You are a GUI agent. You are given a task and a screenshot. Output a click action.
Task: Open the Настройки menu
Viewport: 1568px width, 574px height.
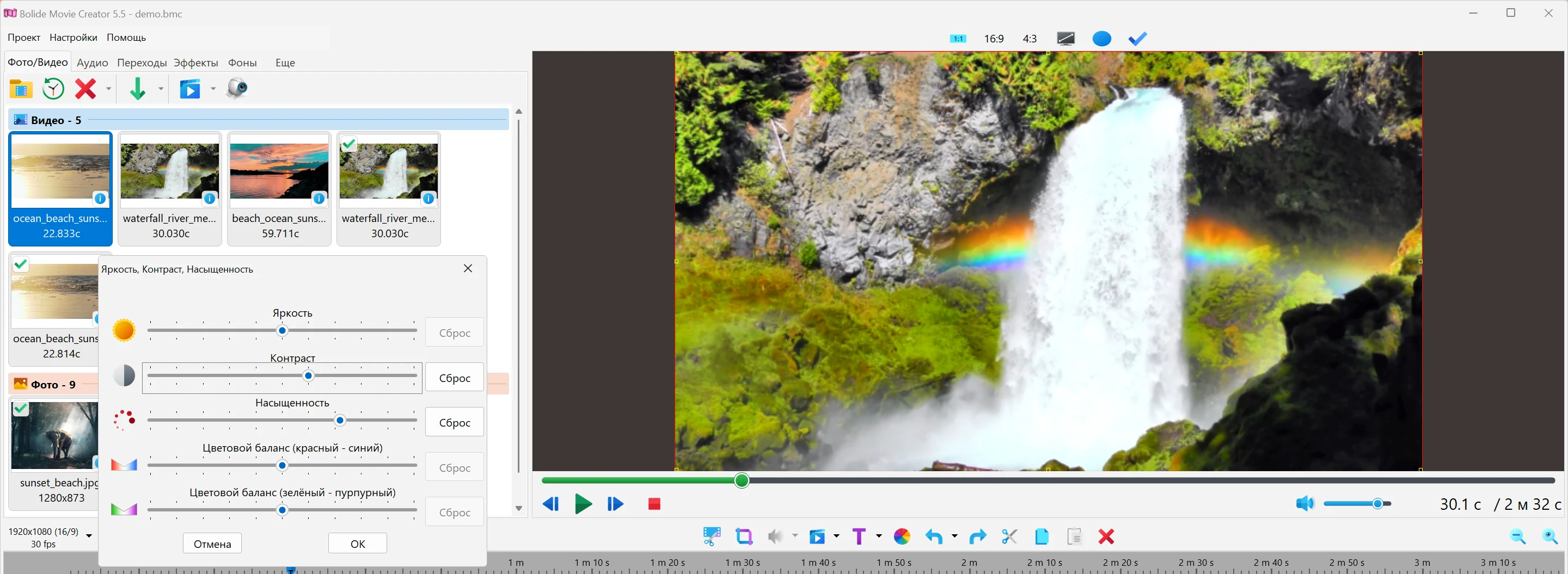coord(73,38)
